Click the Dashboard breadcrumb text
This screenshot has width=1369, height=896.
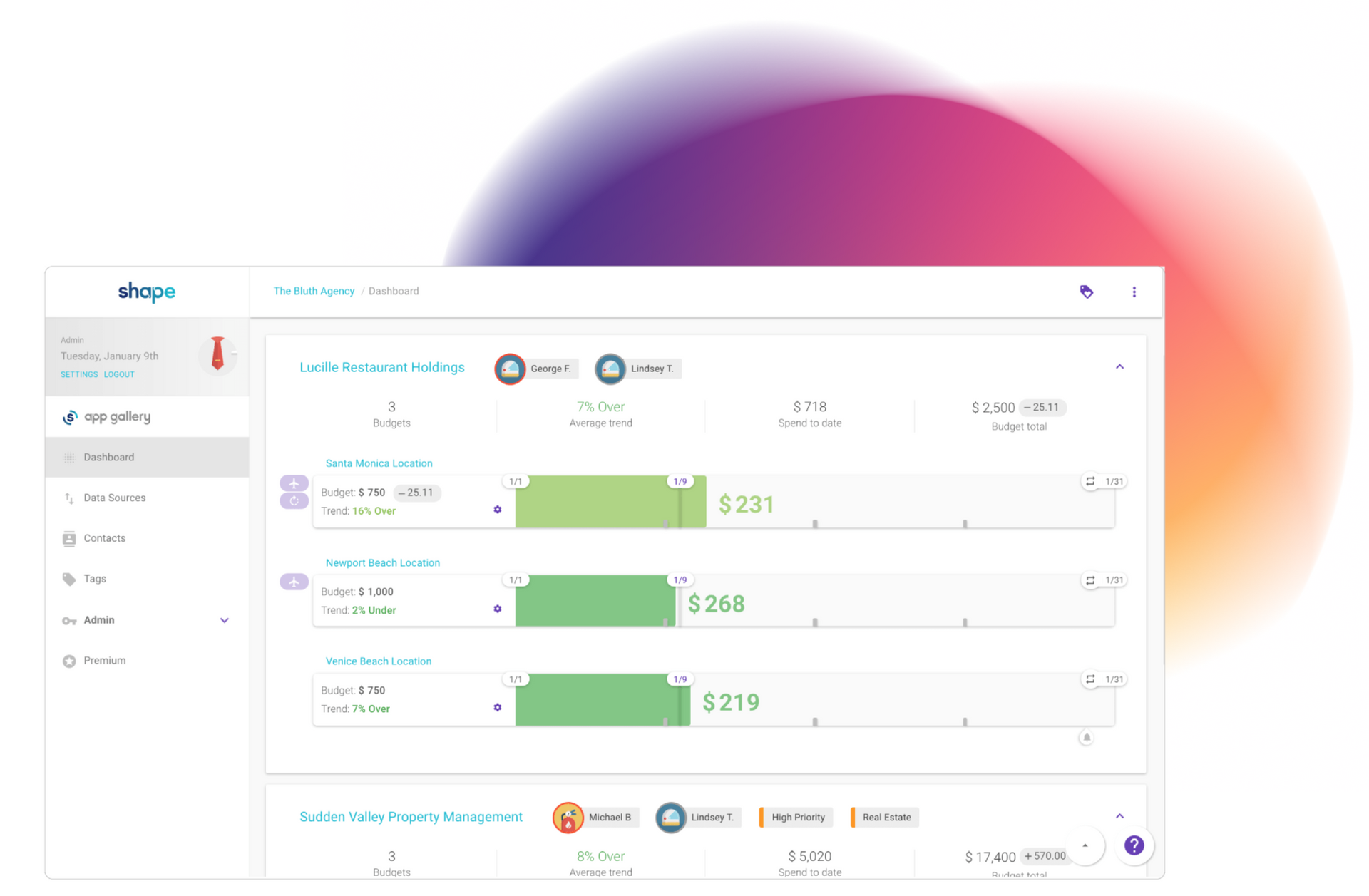(394, 291)
